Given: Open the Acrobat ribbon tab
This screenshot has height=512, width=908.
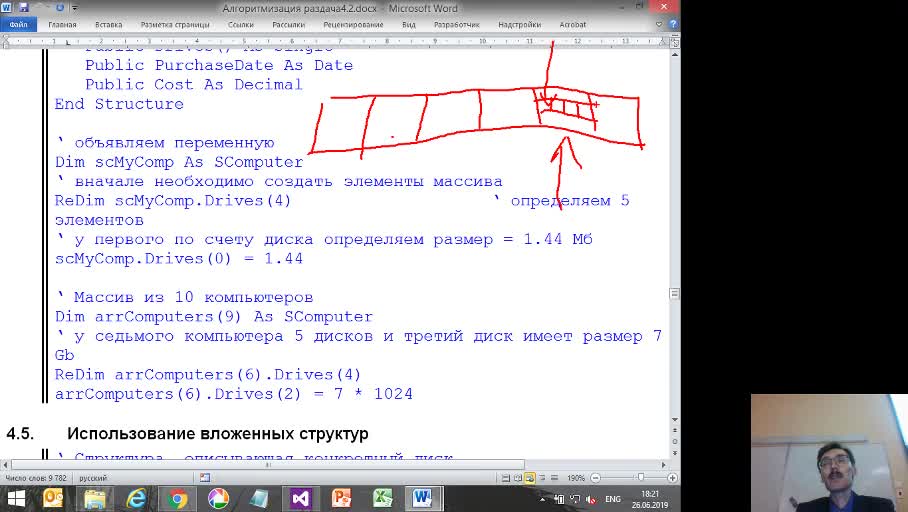Looking at the screenshot, I should coord(573,25).
